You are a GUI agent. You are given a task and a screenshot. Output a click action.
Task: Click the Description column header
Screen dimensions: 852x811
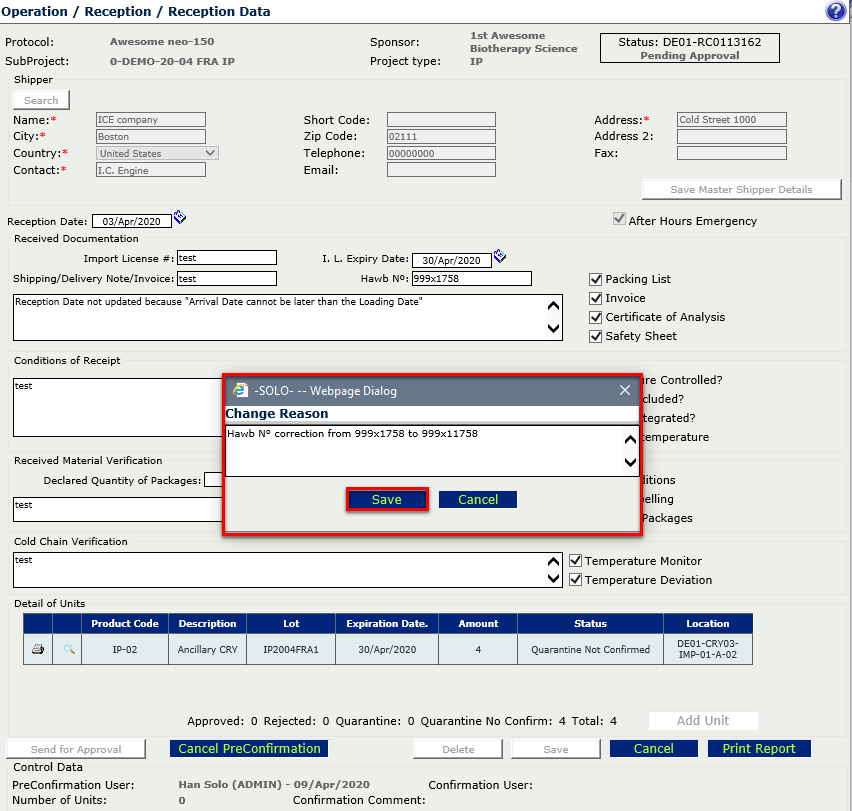click(208, 624)
